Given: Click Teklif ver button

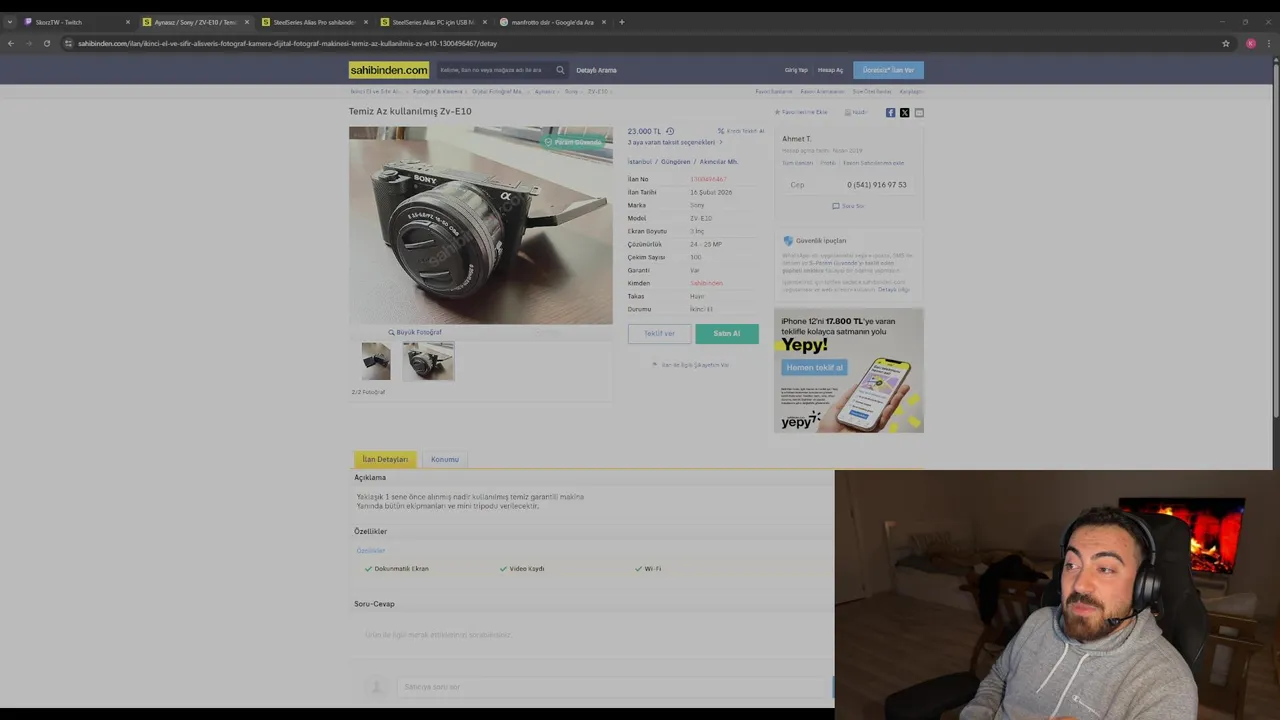Looking at the screenshot, I should pyautogui.click(x=659, y=334).
